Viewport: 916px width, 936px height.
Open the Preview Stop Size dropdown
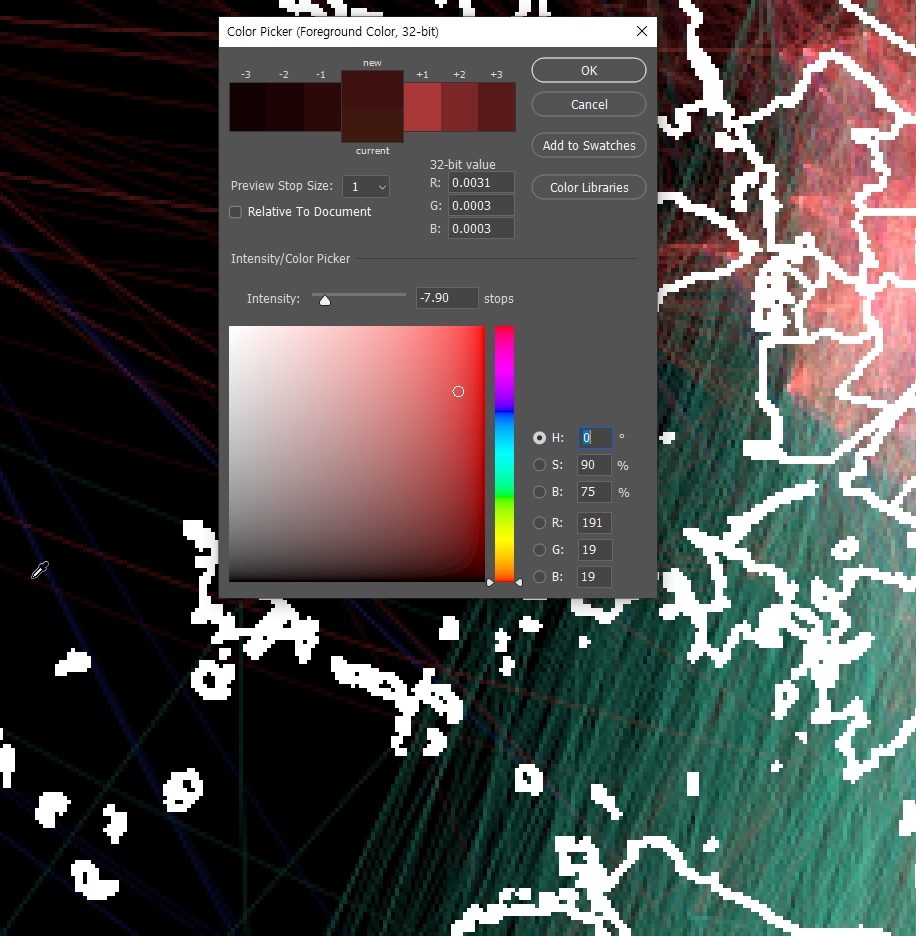point(366,187)
